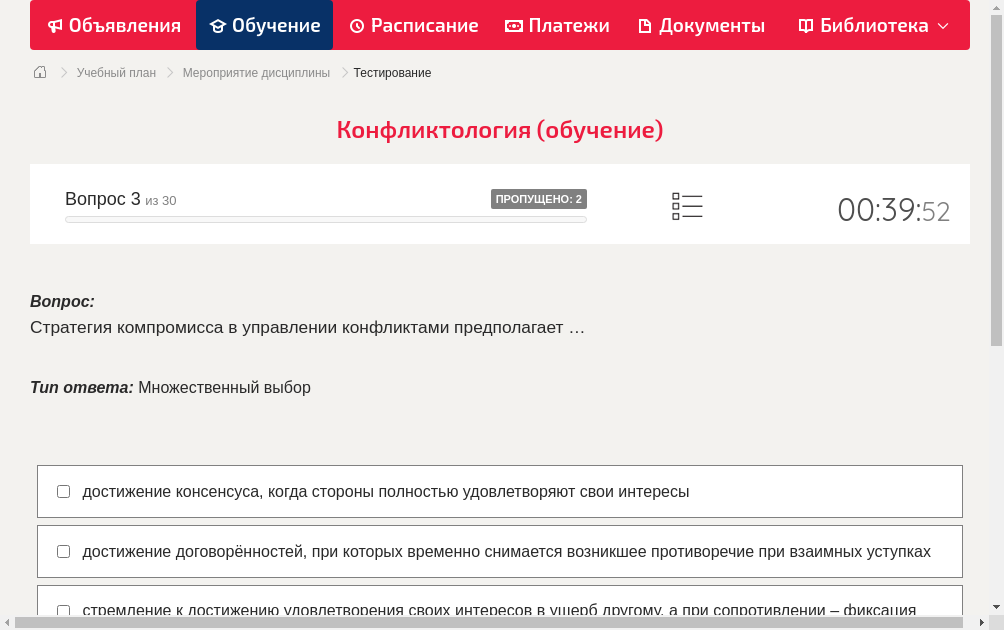1004x630 pixels.
Task: Click the ПРОПУЩЕНО: 2 badge
Action: click(x=538, y=199)
